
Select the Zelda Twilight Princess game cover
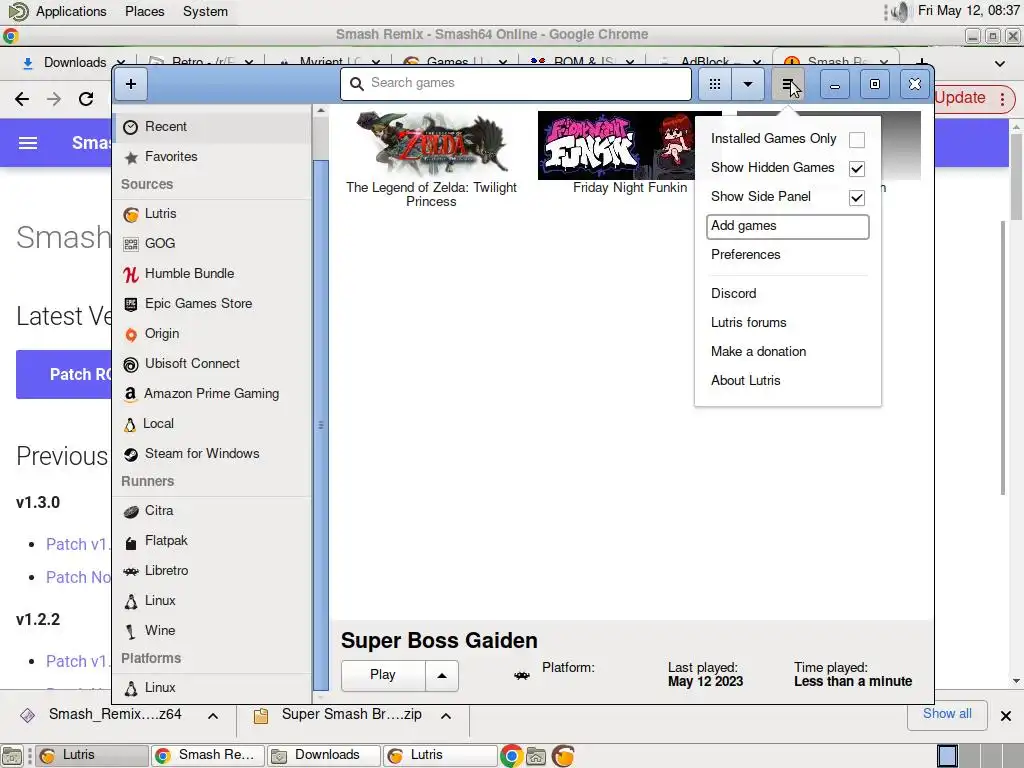click(x=431, y=144)
